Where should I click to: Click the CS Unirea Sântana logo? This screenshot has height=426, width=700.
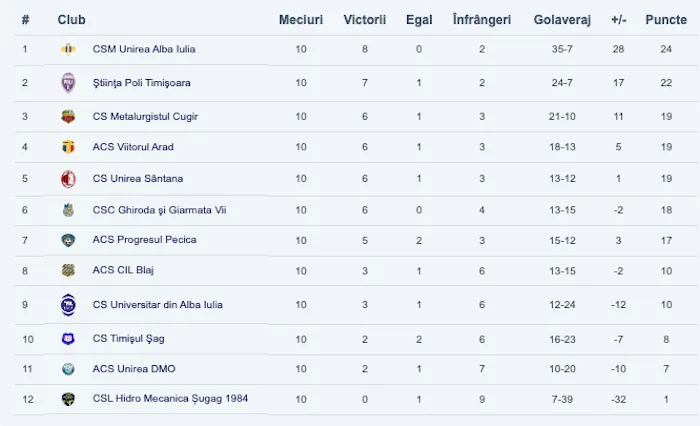coord(68,179)
